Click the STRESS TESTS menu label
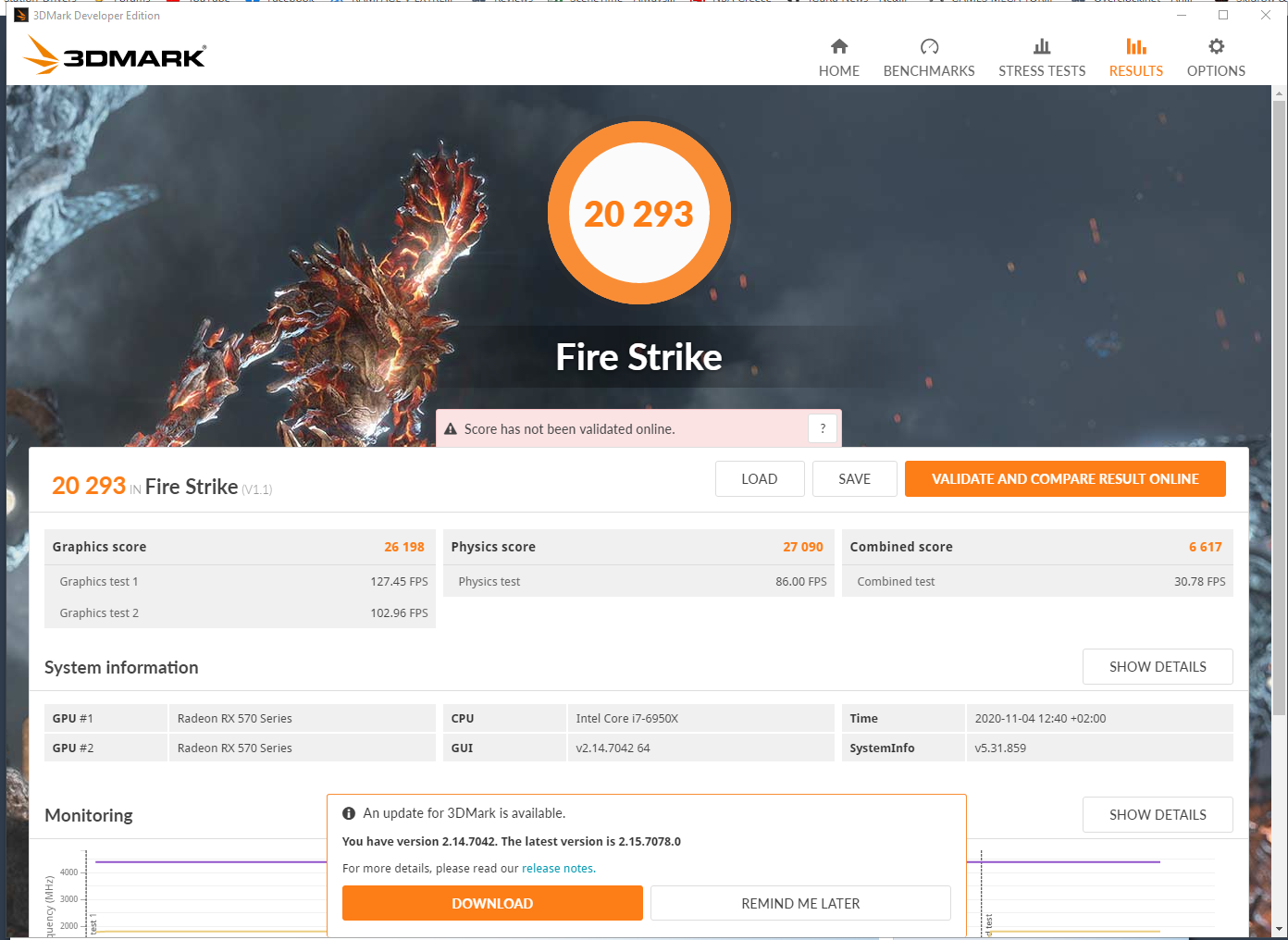This screenshot has width=1288, height=940. (x=1042, y=71)
